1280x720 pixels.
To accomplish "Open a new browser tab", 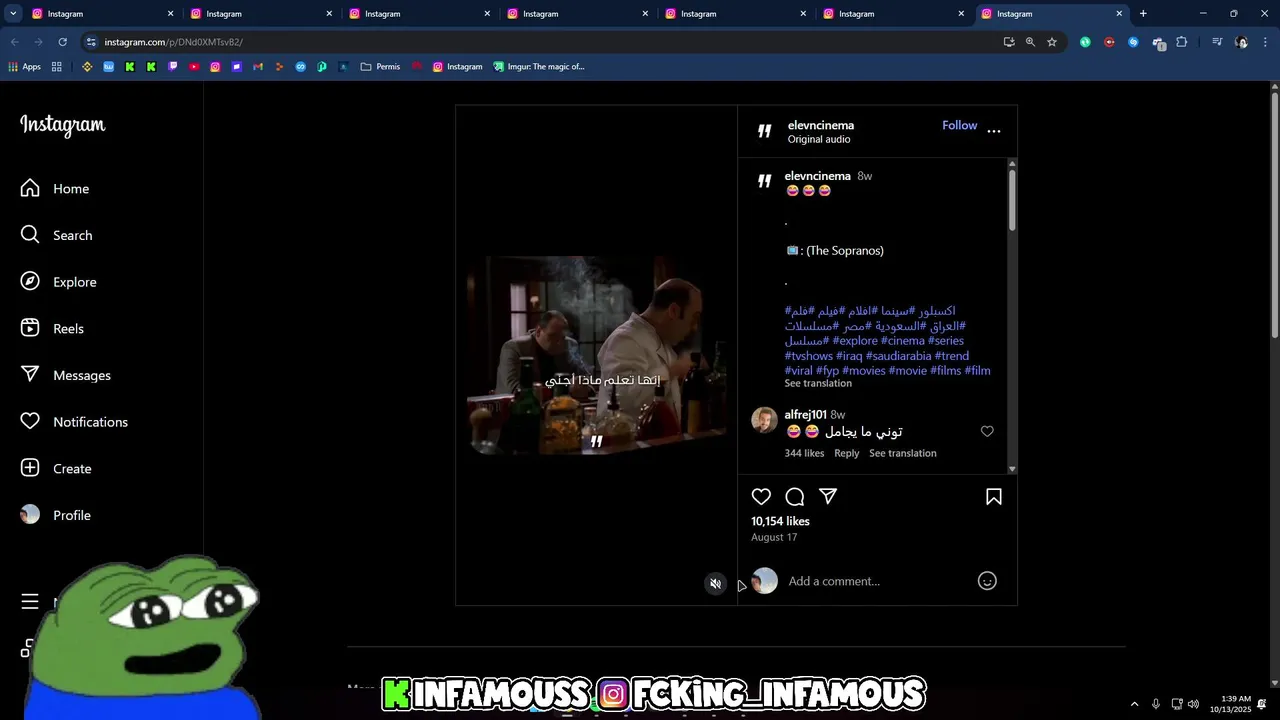I will tap(1143, 14).
